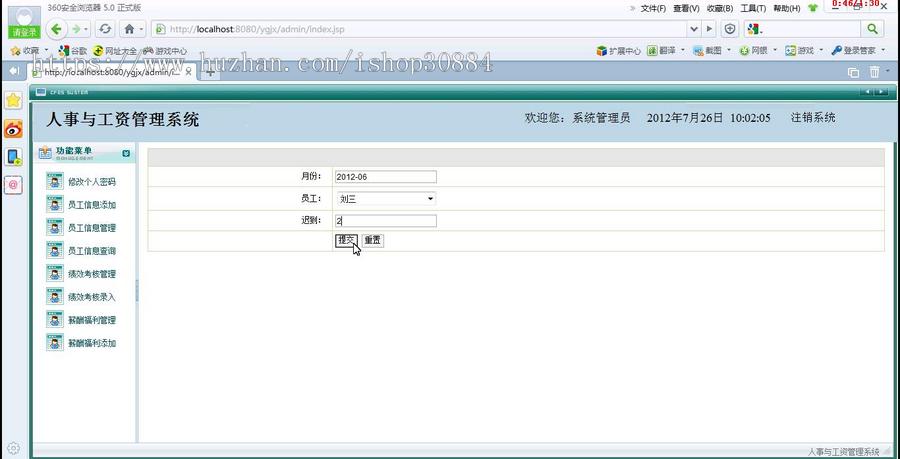Expand the hidden menus chevron before 文件

coord(633,8)
